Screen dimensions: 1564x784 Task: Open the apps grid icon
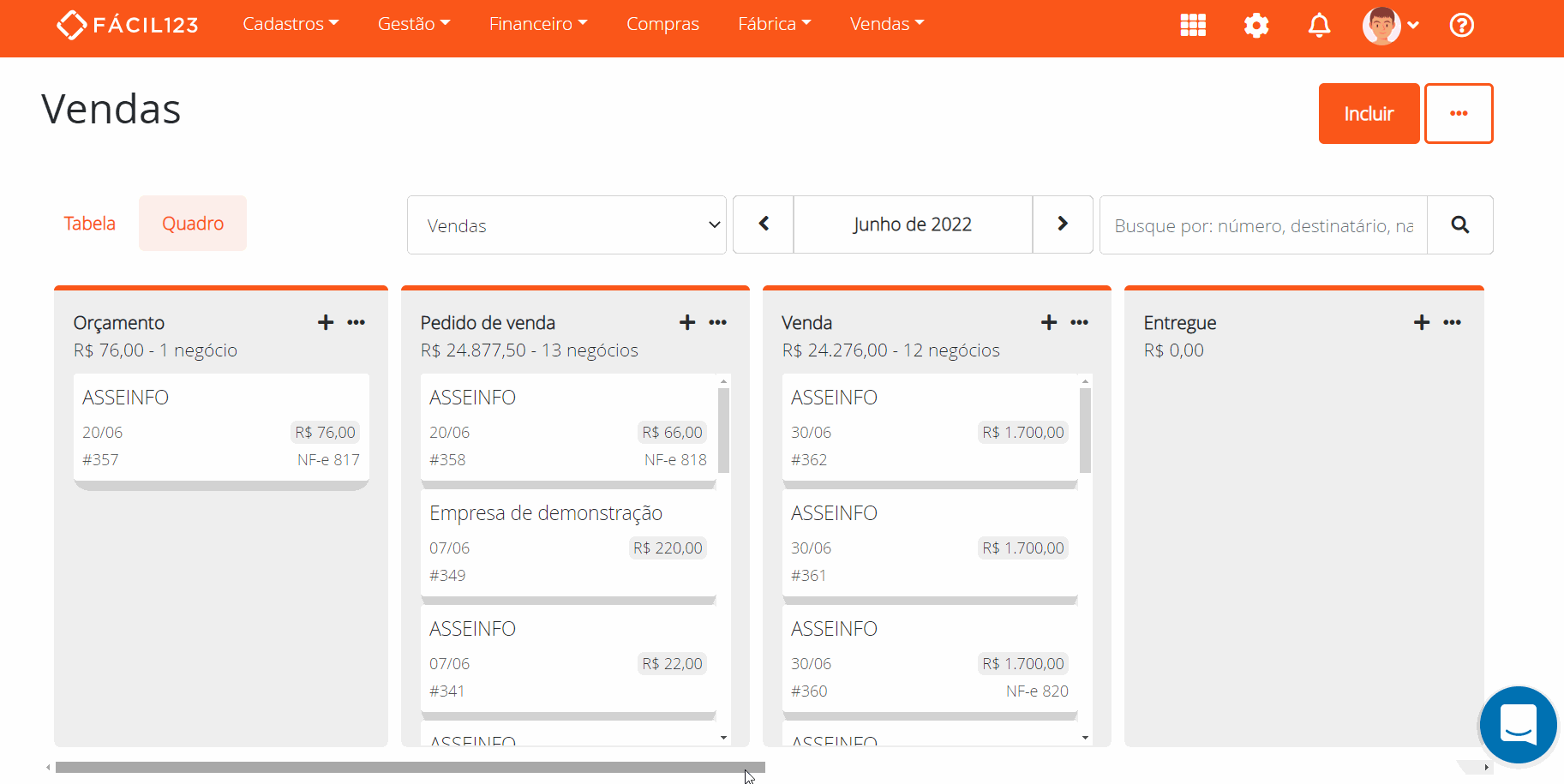coord(1193,25)
